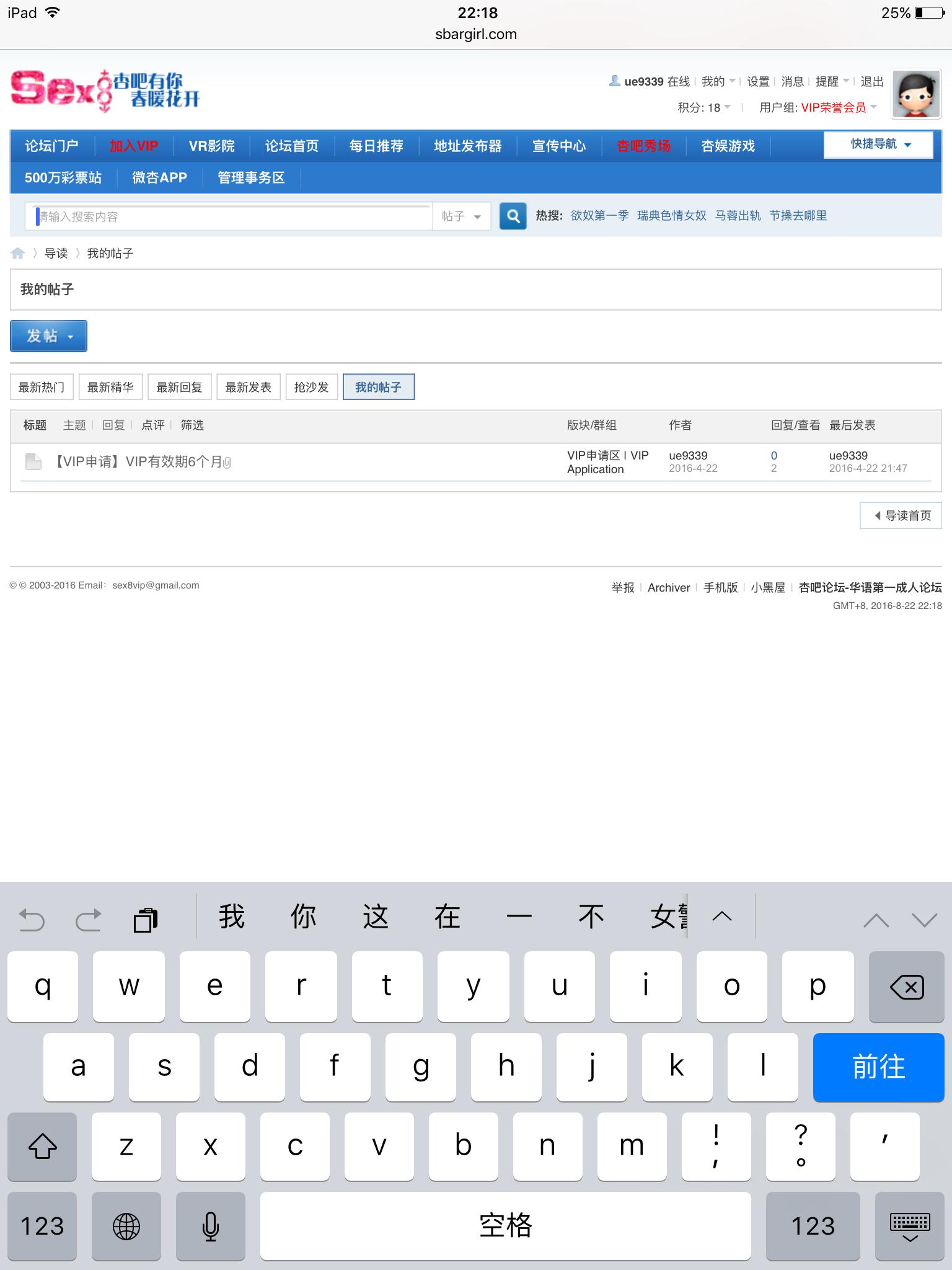Screen dimensions: 952x1270
Task: Hide keyboard with the dismiss key
Action: tap(910, 1226)
